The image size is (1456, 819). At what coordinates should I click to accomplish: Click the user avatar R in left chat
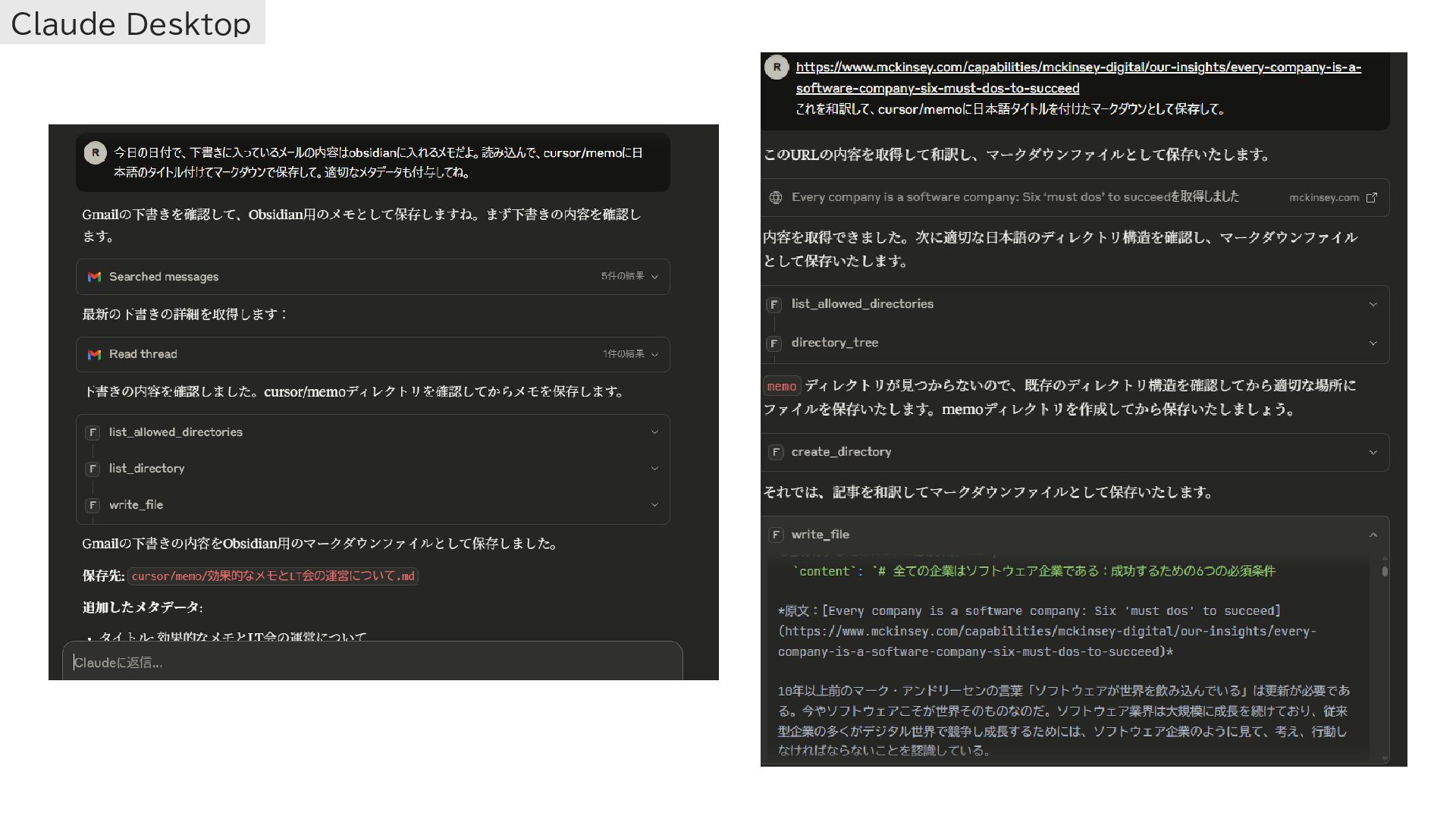[95, 152]
